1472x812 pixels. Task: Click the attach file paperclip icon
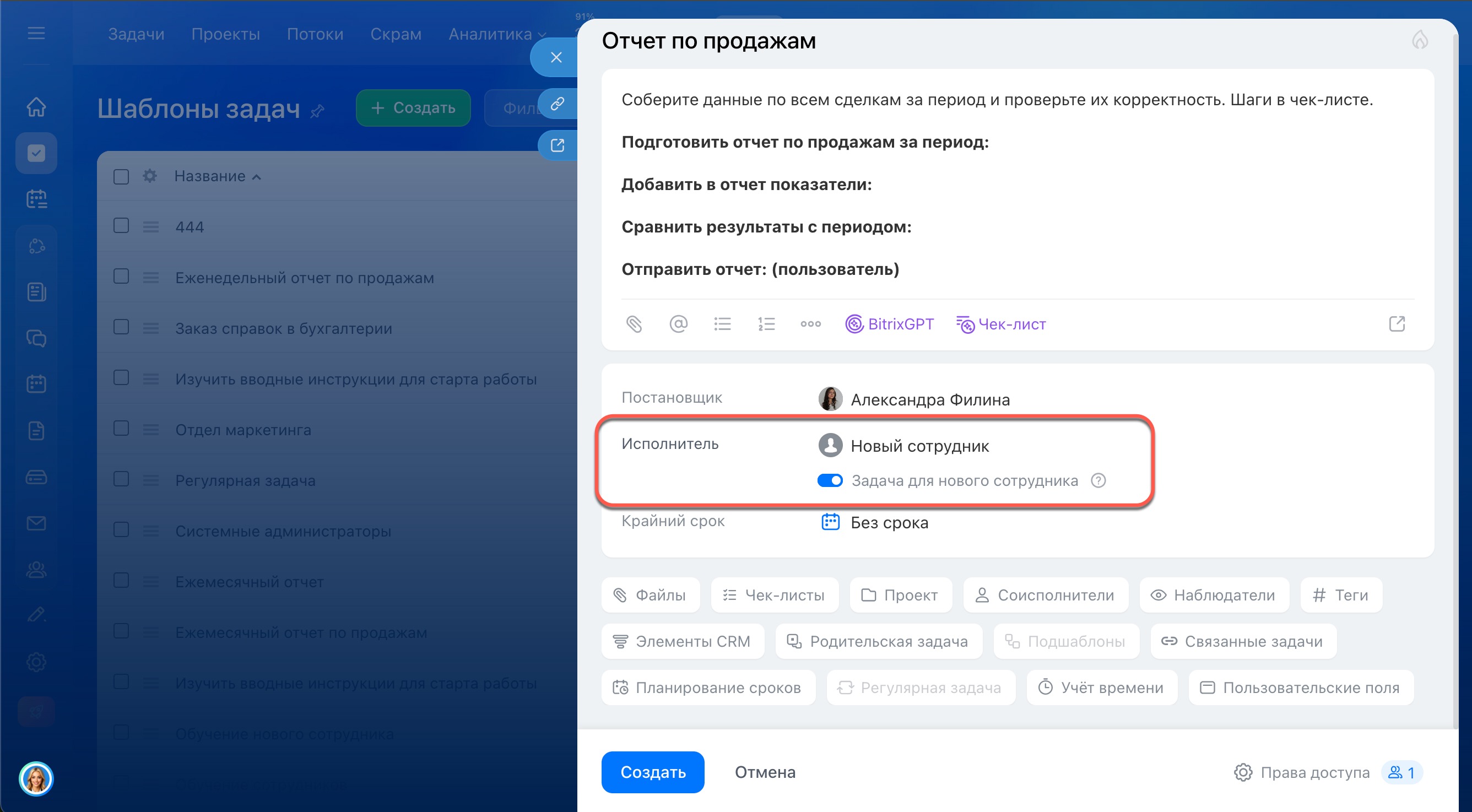[x=634, y=324]
